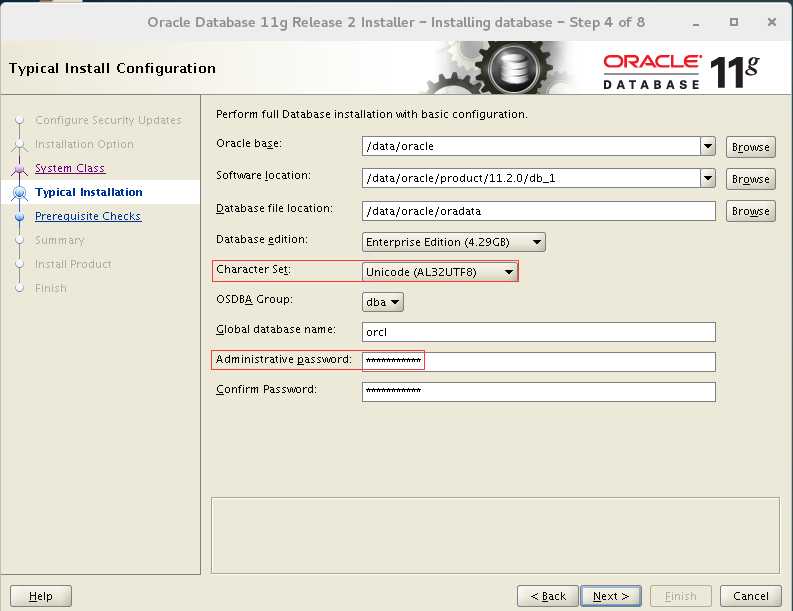The width and height of the screenshot is (793, 611).
Task: Click the Oracle Database 11g logo
Action: tap(681, 72)
